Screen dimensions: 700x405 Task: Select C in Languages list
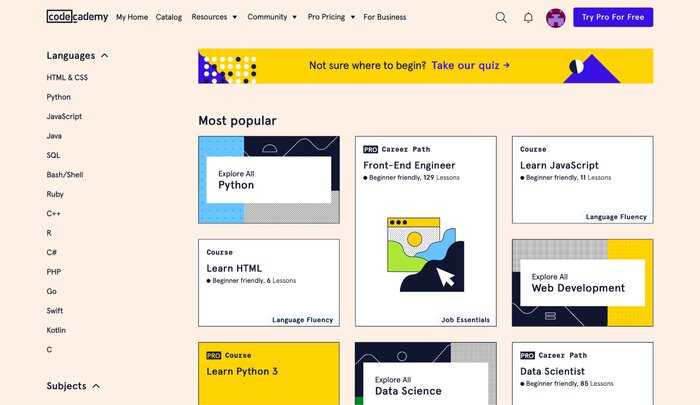(49, 349)
